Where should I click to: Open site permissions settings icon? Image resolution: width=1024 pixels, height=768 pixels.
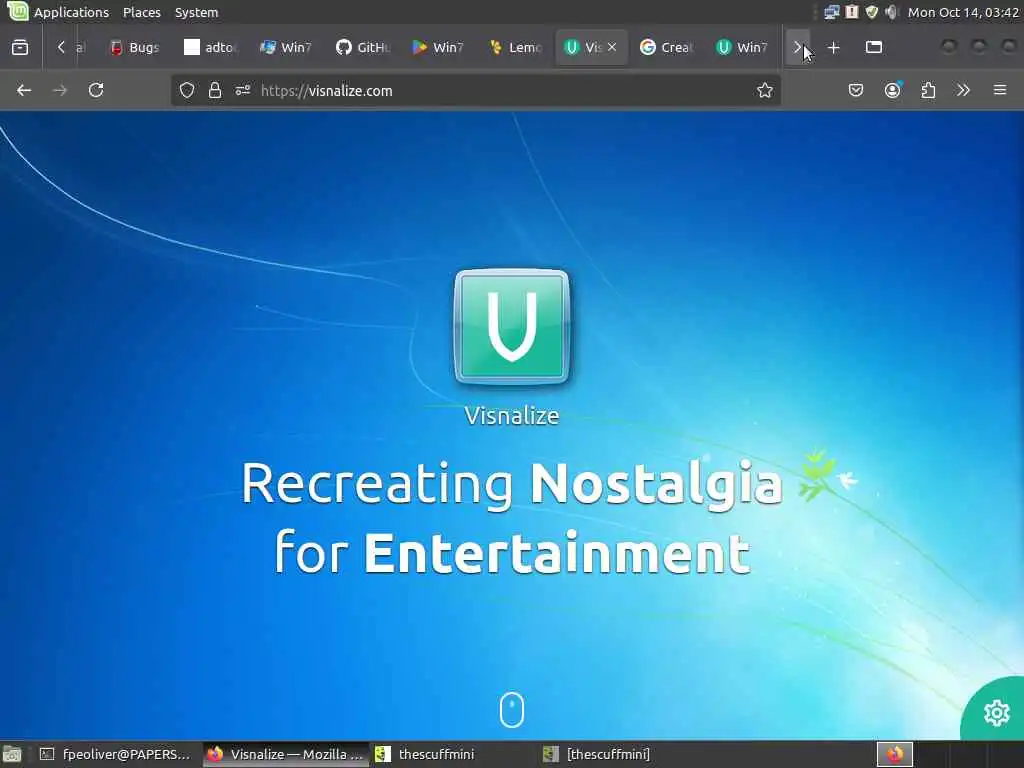pos(243,90)
